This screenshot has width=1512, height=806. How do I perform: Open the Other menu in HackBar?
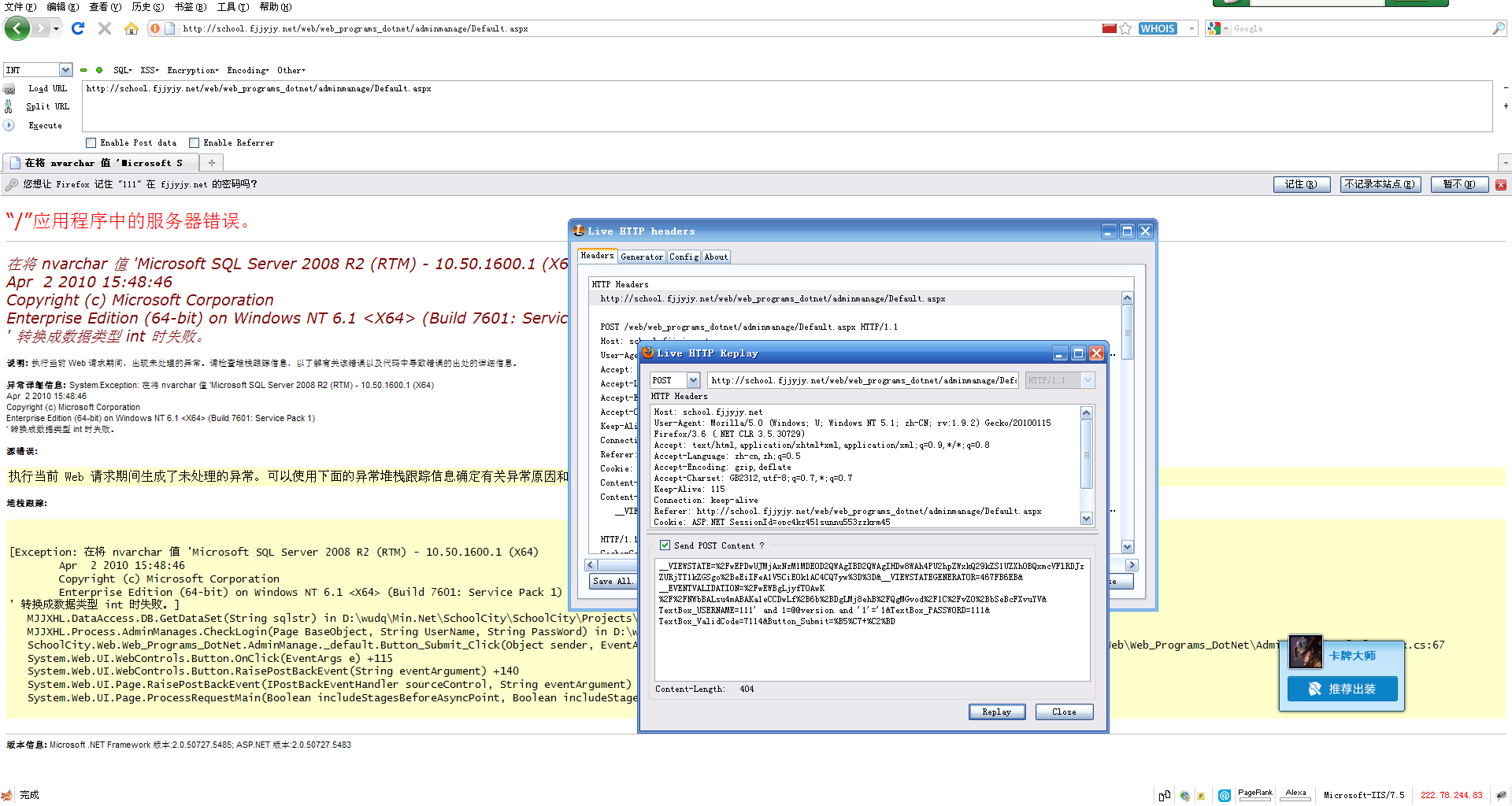pyautogui.click(x=291, y=70)
